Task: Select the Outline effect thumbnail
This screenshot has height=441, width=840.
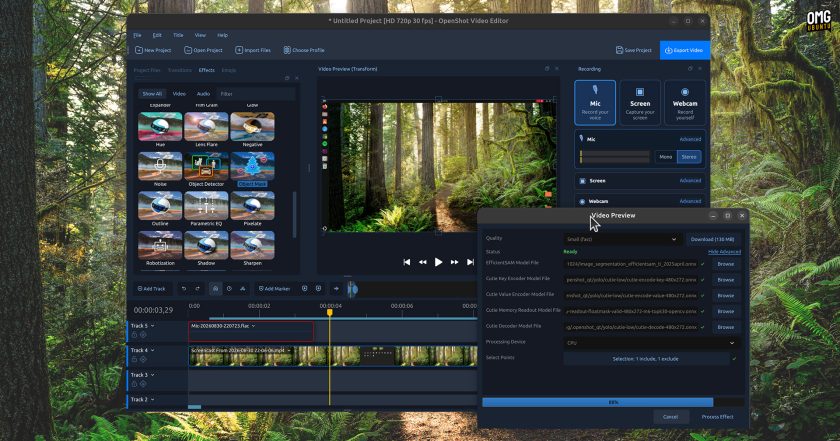Action: tap(160, 208)
